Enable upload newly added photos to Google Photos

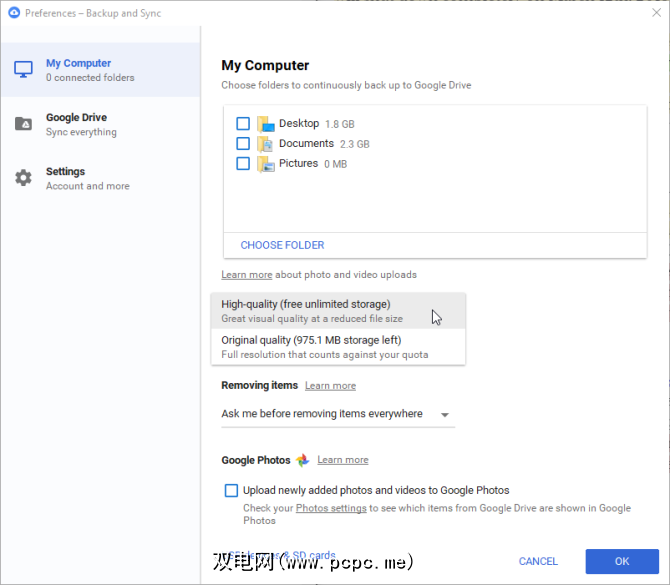point(231,490)
